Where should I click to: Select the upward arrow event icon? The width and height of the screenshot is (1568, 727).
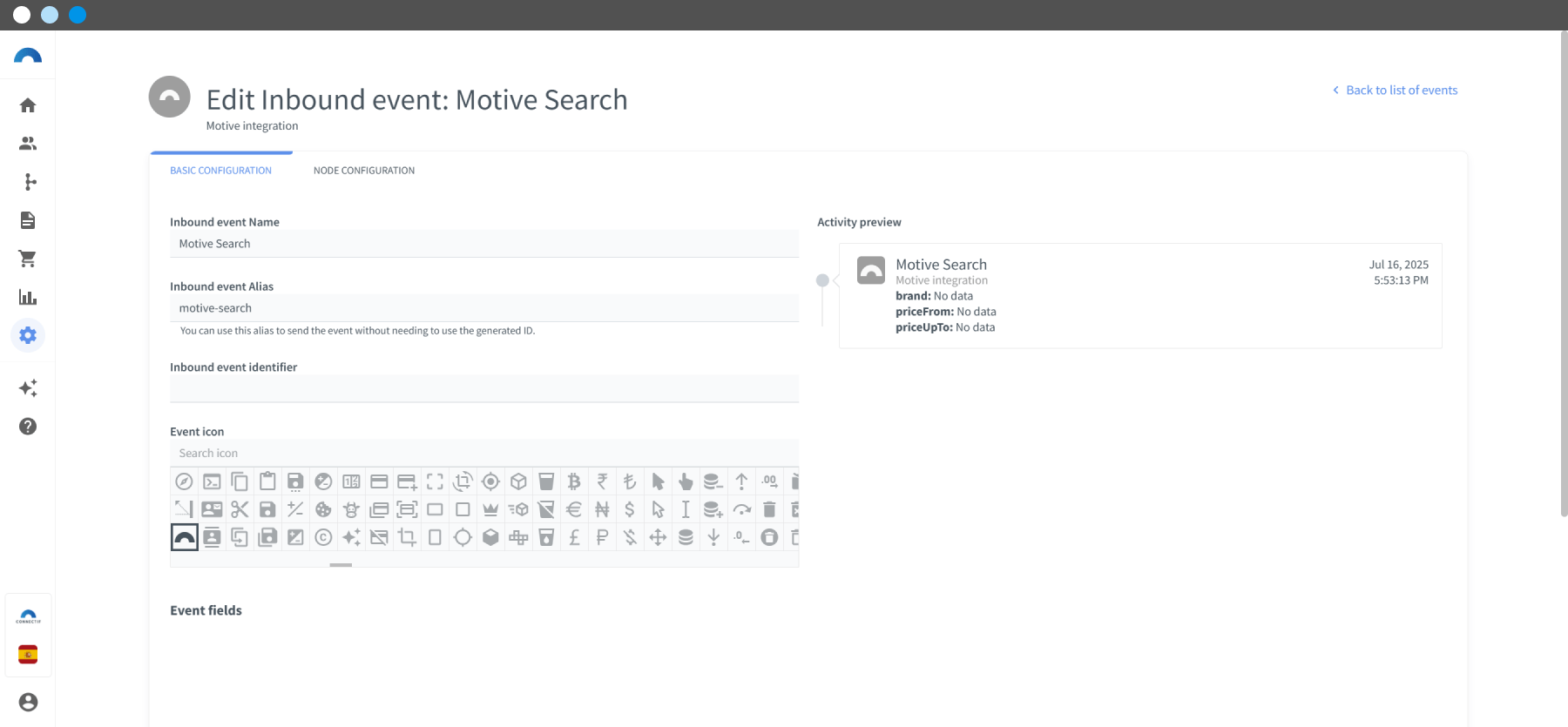click(741, 481)
